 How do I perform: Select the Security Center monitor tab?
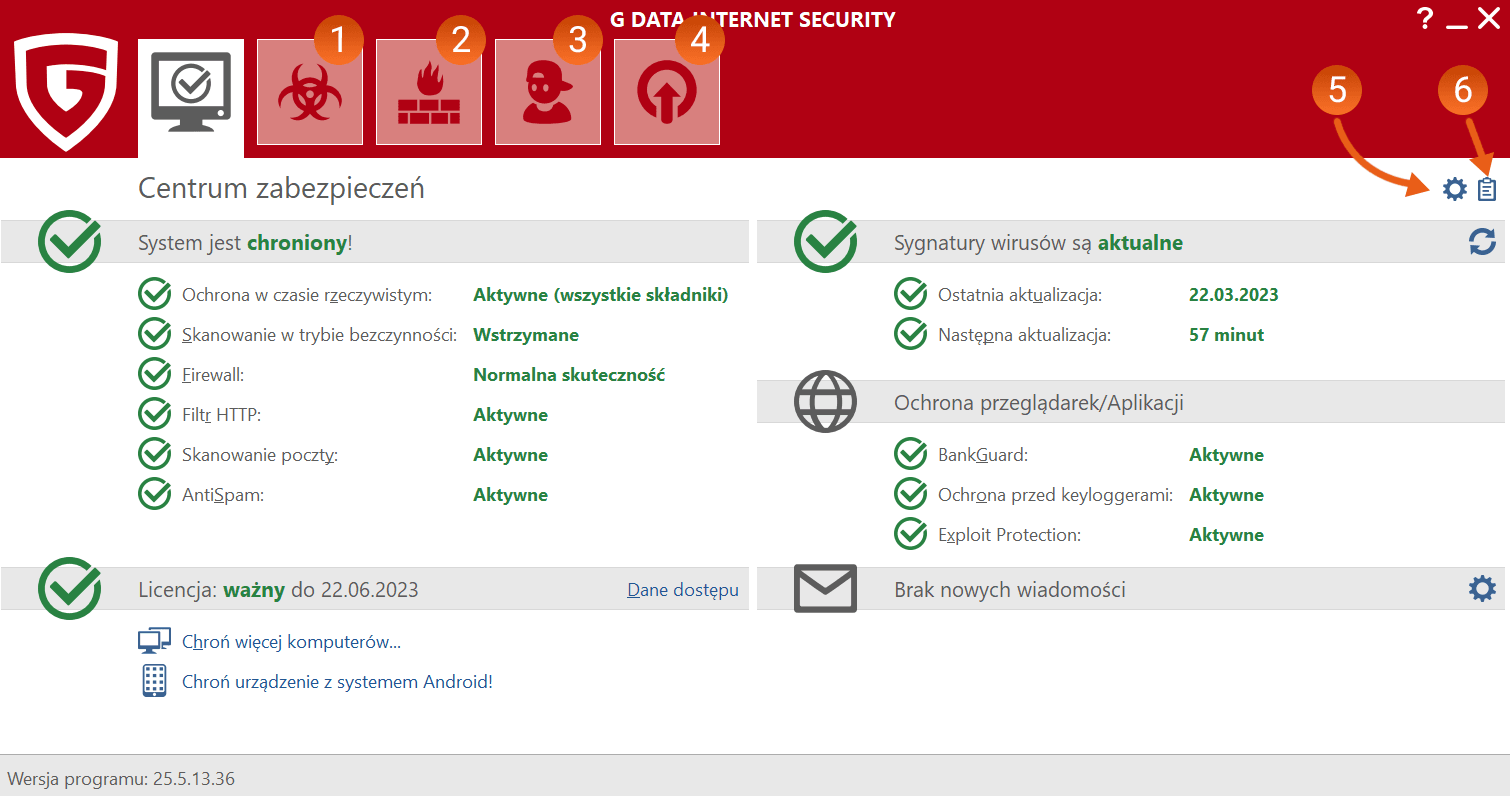click(x=190, y=95)
